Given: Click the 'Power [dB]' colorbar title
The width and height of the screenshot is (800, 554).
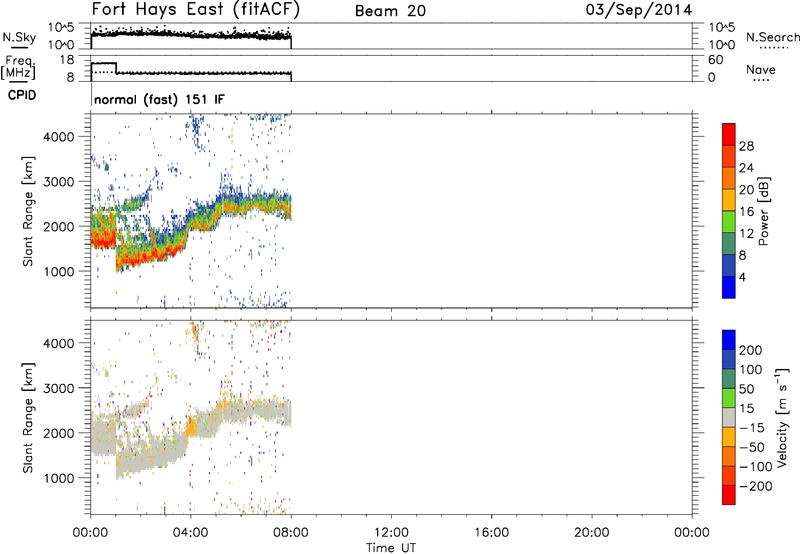Looking at the screenshot, I should pos(763,211).
